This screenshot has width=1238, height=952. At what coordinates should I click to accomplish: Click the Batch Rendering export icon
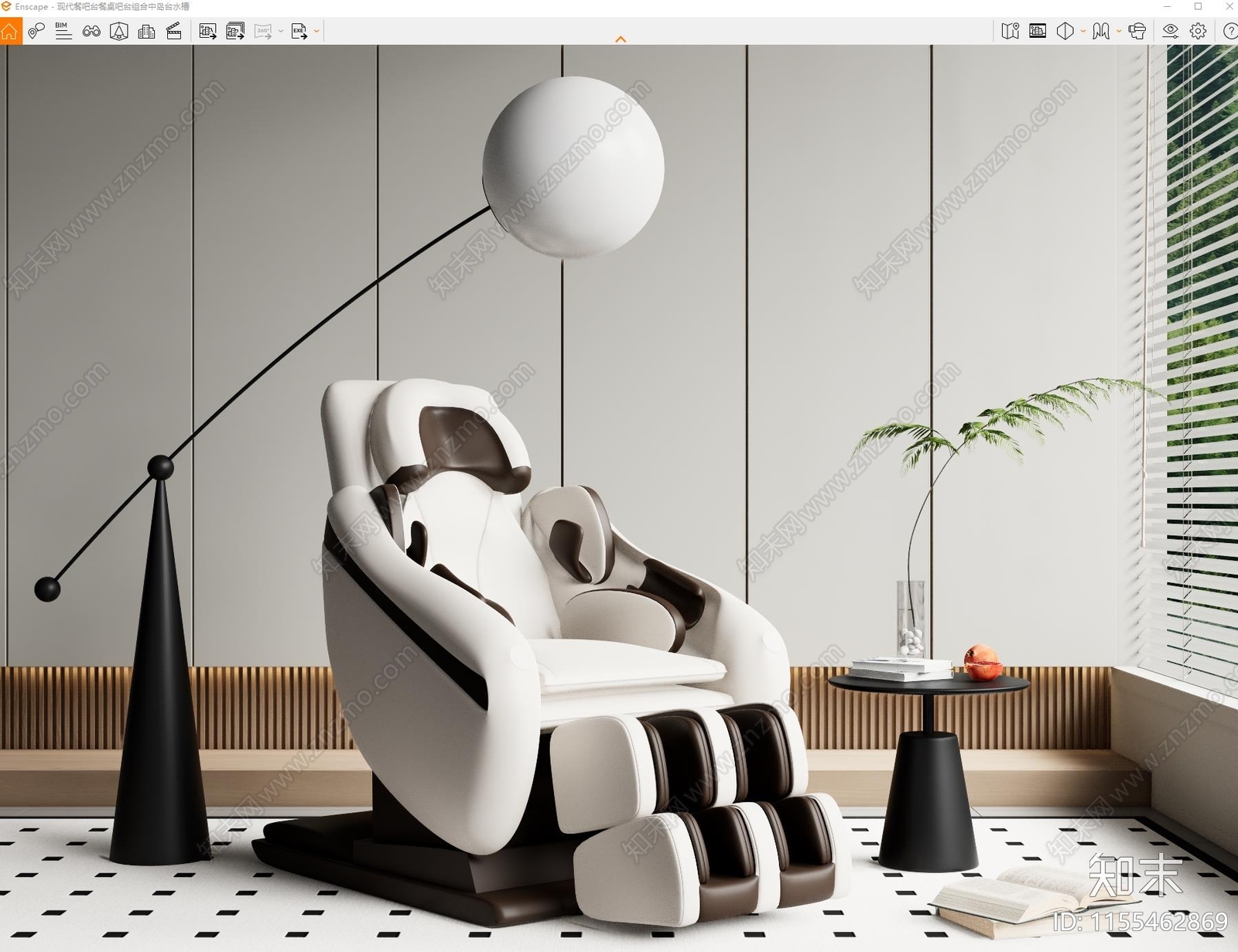(235, 32)
